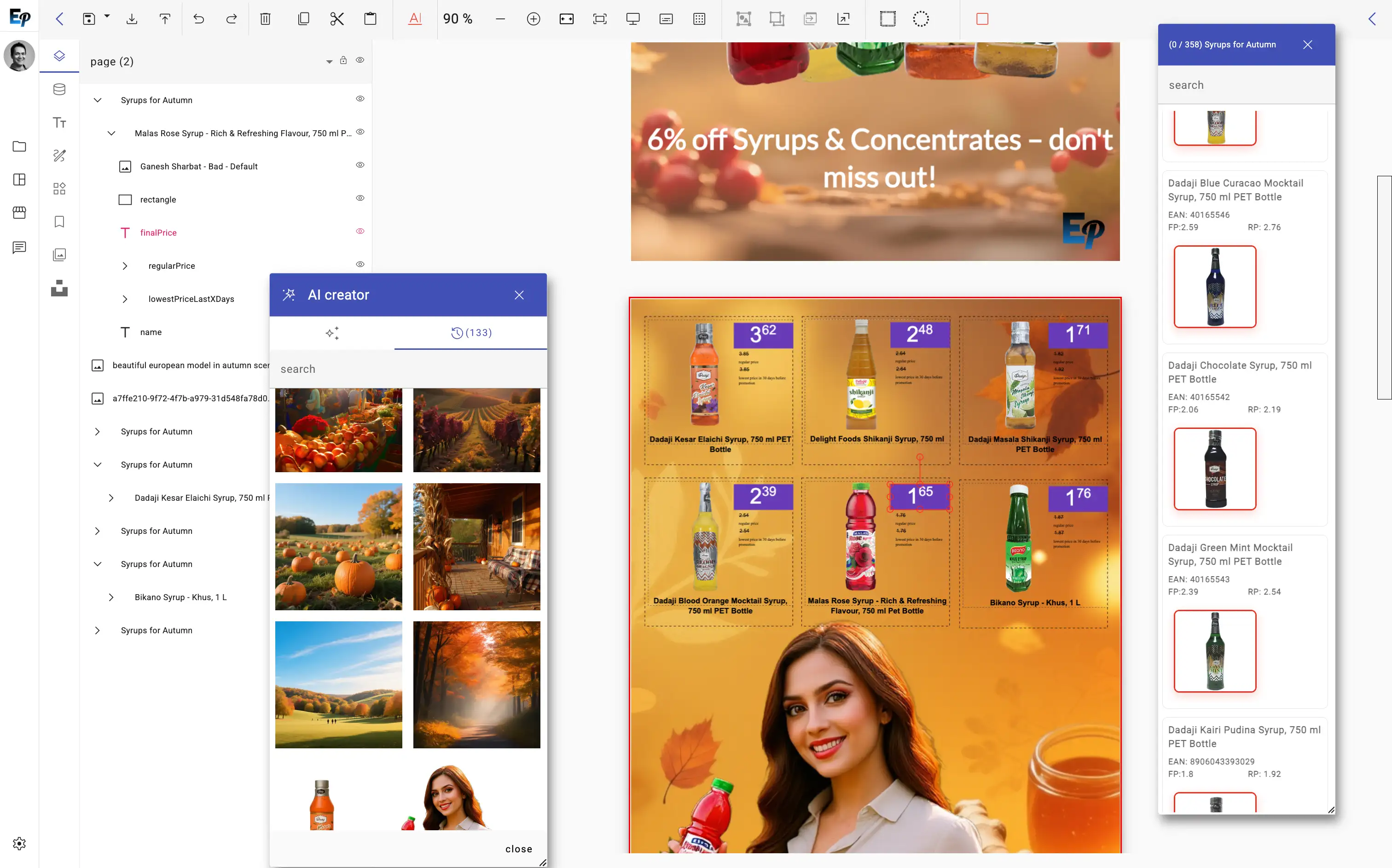This screenshot has width=1392, height=868.
Task: Click the trash delete icon in toolbar
Action: coord(265,18)
